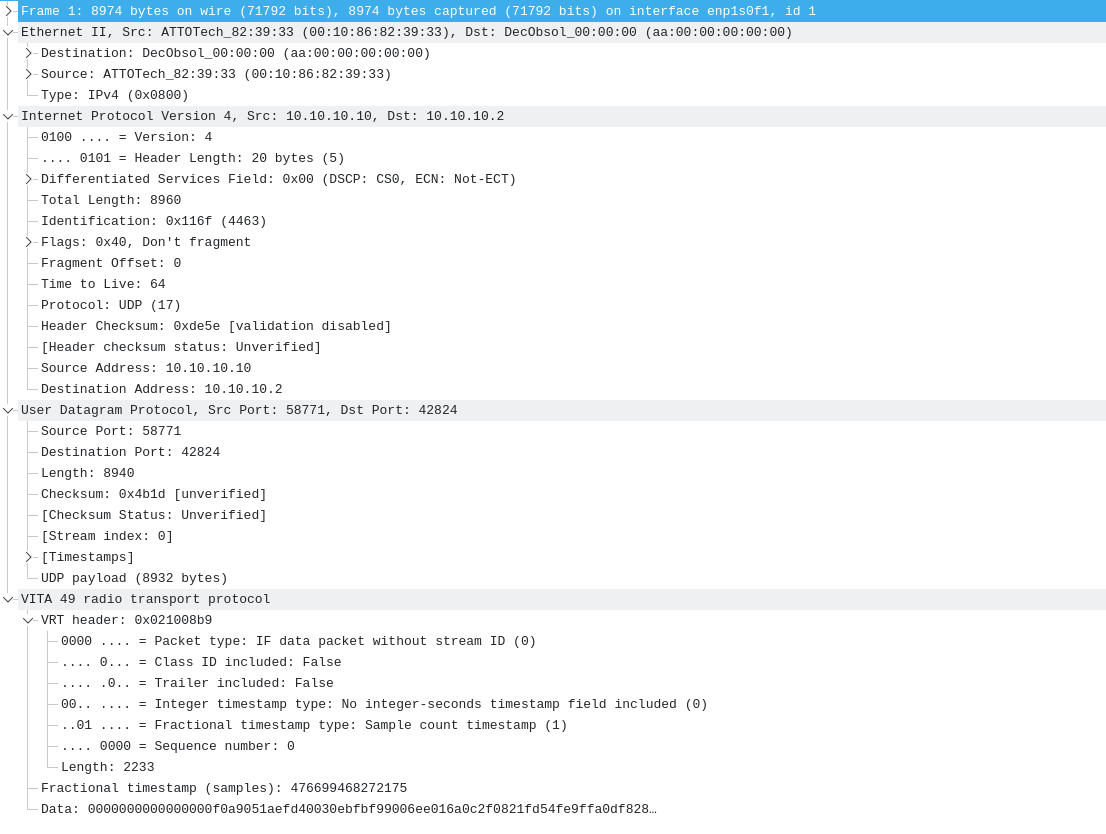This screenshot has width=1106, height=834.
Task: Select the Destination Port: 42824 field
Action: point(130,452)
